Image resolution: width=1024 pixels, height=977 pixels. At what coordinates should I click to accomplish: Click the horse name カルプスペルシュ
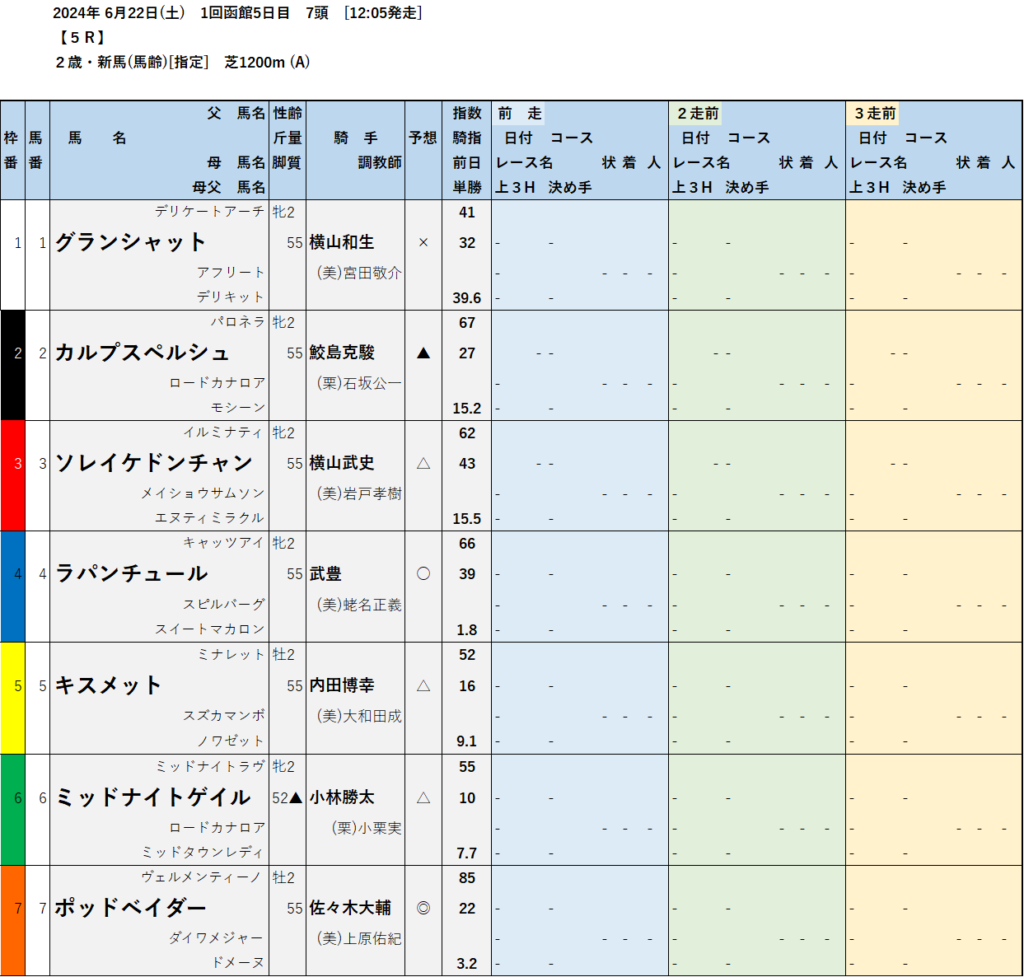click(142, 353)
